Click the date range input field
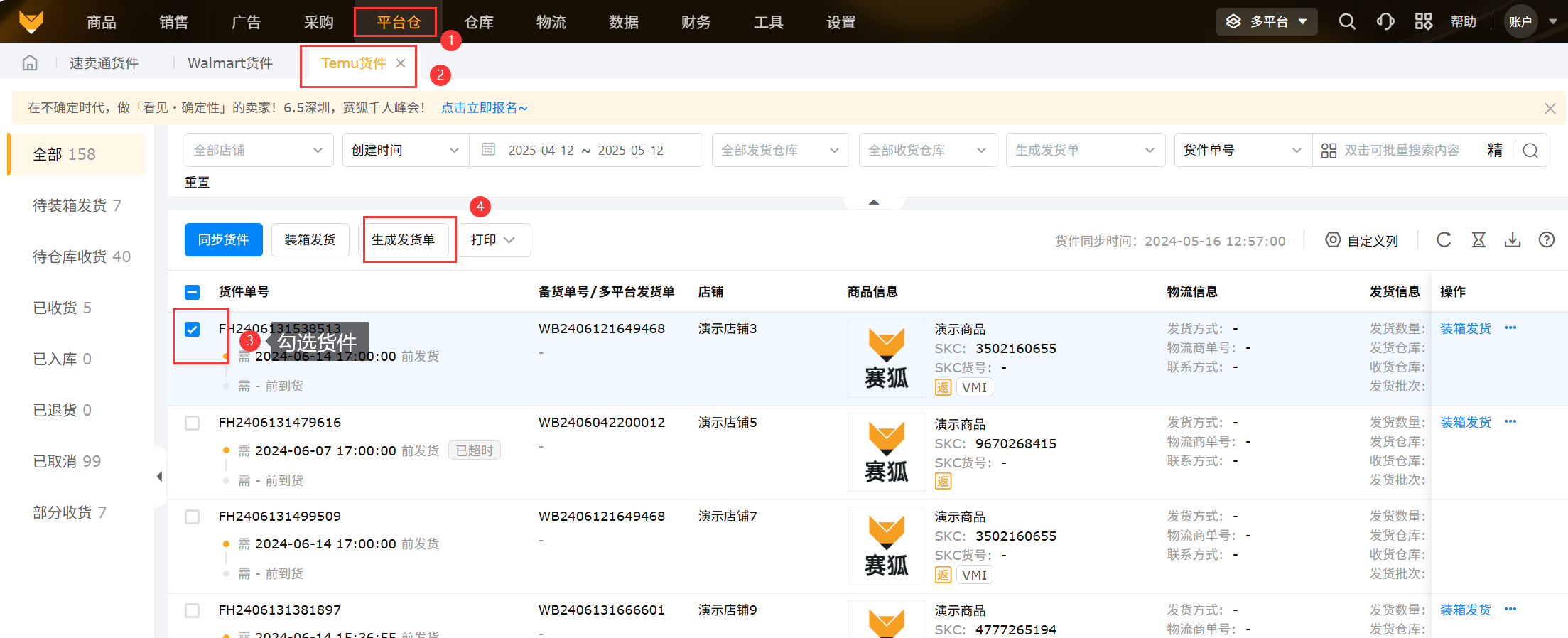Image resolution: width=1568 pixels, height=638 pixels. [x=585, y=151]
